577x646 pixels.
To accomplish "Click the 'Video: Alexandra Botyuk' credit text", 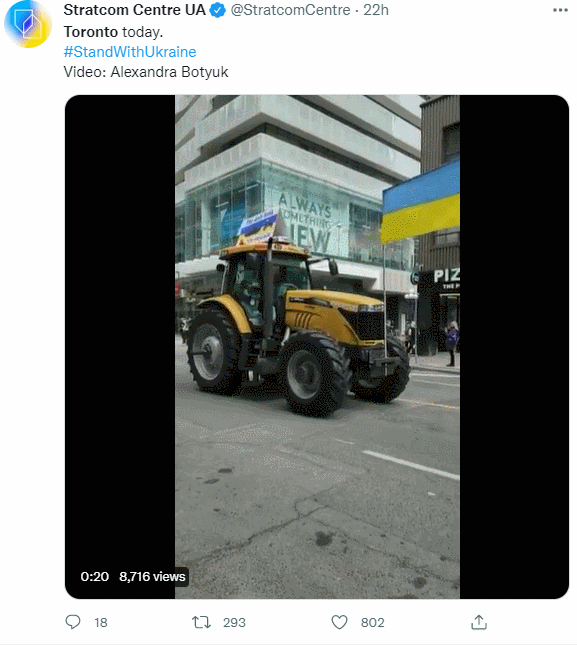I will coord(146,72).
